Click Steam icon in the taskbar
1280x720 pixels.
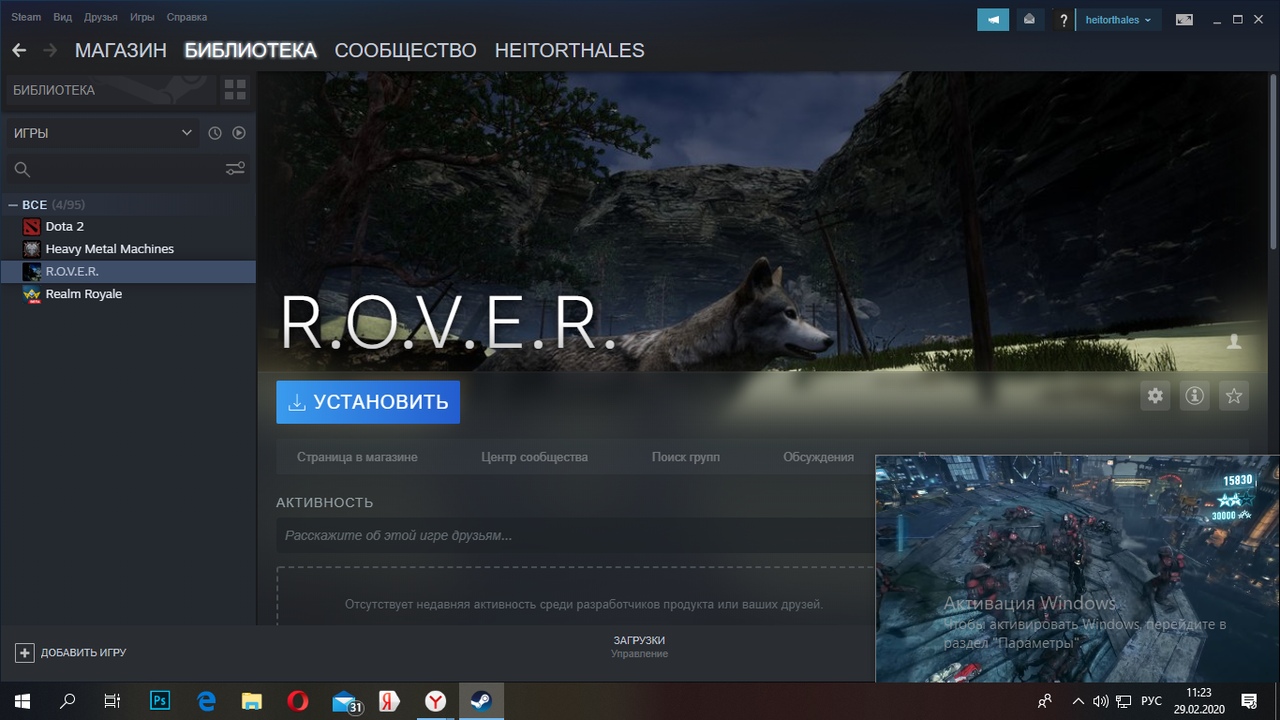click(x=482, y=701)
